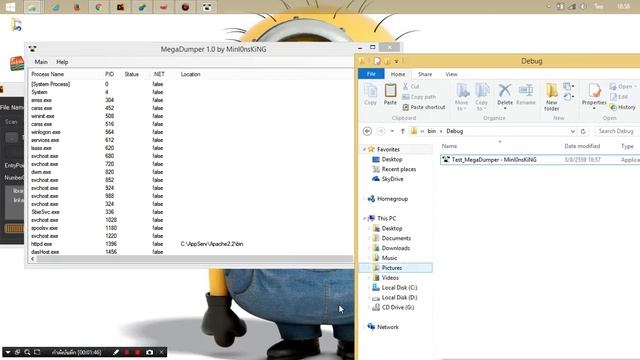
Task: Click the Search Debug field
Action: pyautogui.click(x=617, y=131)
